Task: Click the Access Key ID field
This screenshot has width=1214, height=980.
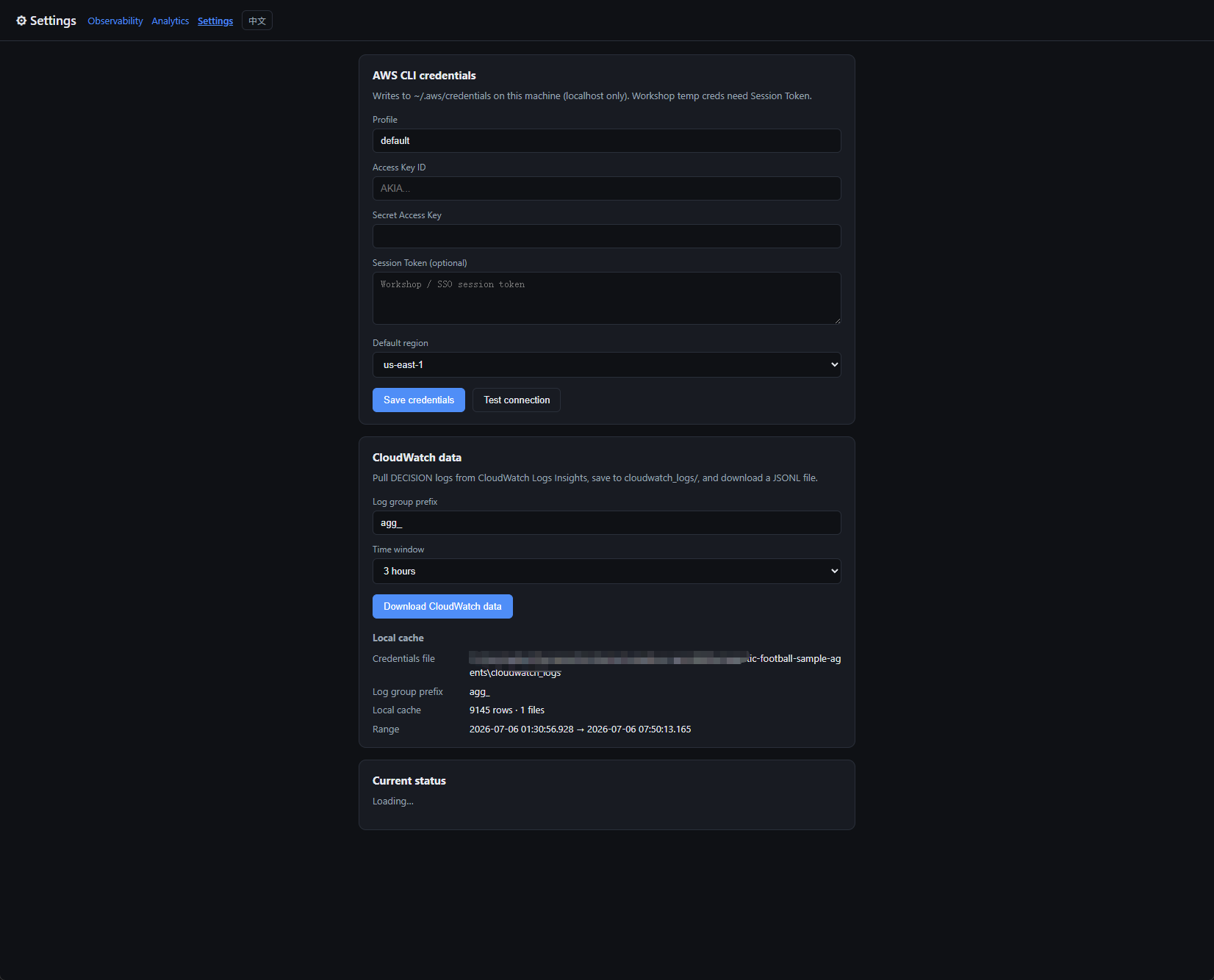Action: click(x=607, y=189)
